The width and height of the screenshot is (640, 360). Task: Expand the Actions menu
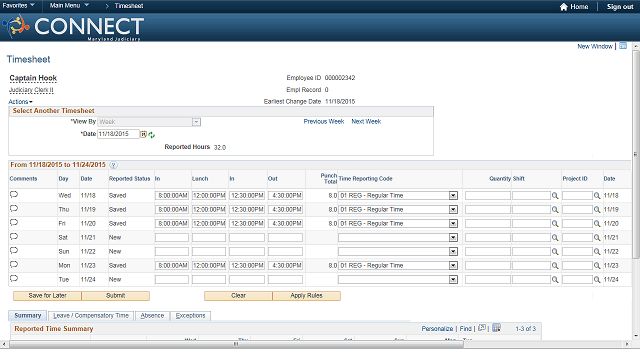click(20, 102)
